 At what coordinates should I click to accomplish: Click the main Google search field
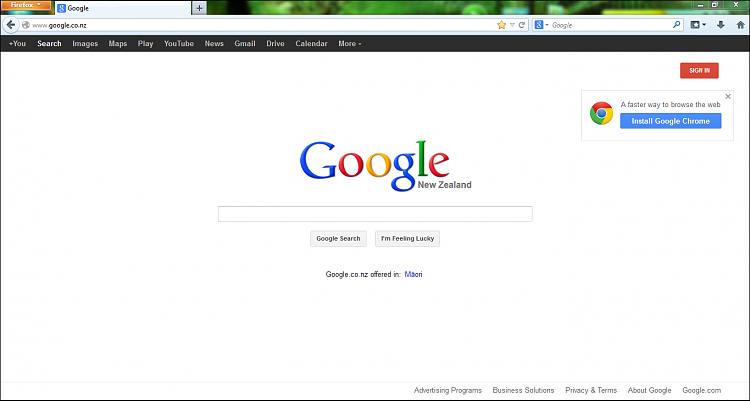(x=375, y=214)
